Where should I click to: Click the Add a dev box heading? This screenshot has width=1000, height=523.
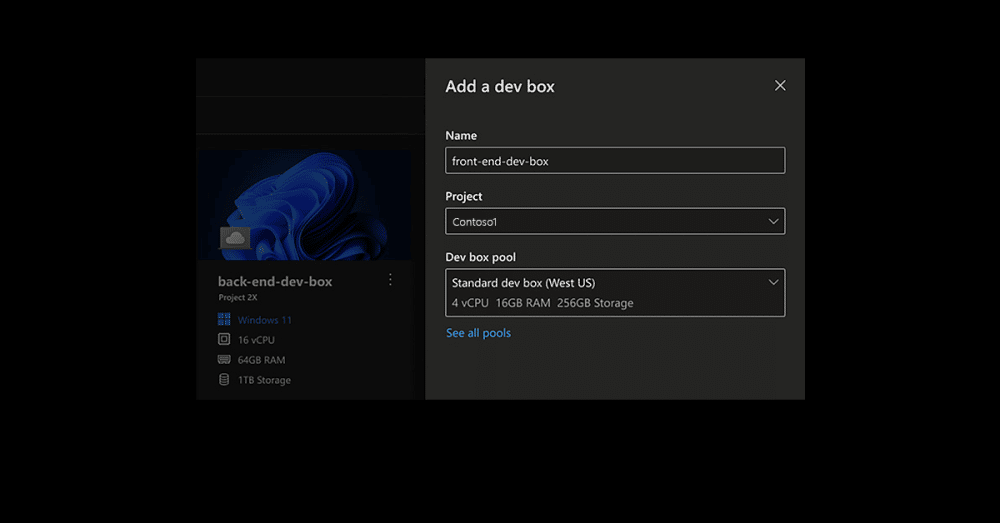coord(500,87)
